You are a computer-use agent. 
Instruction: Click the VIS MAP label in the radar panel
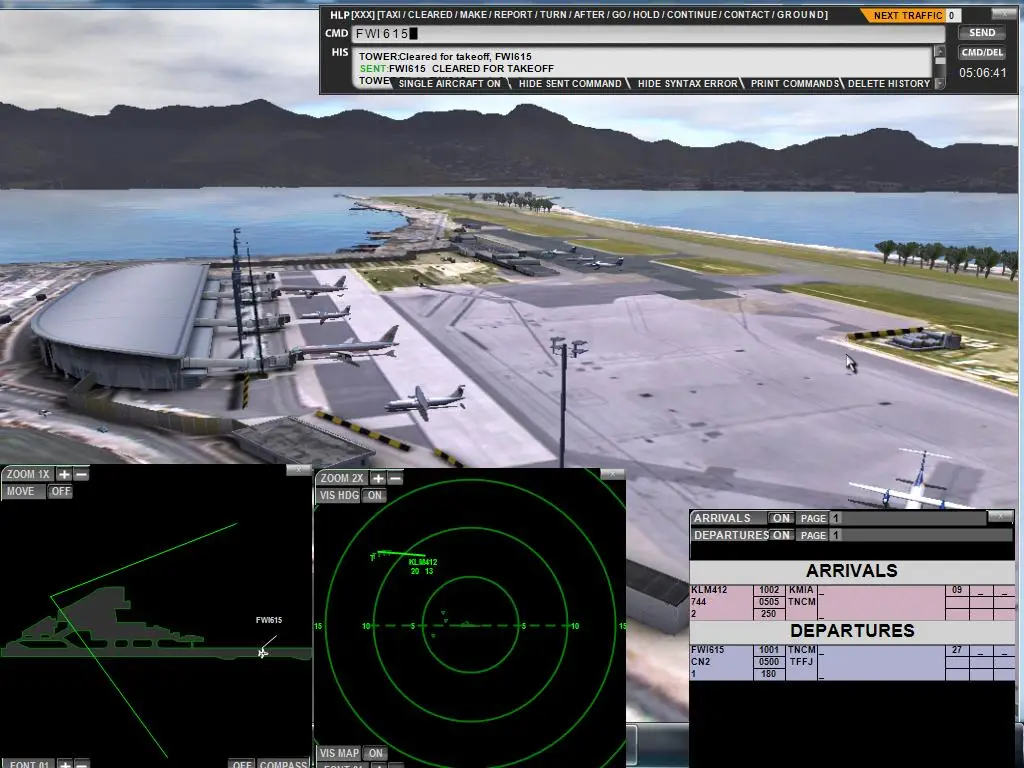(x=340, y=753)
